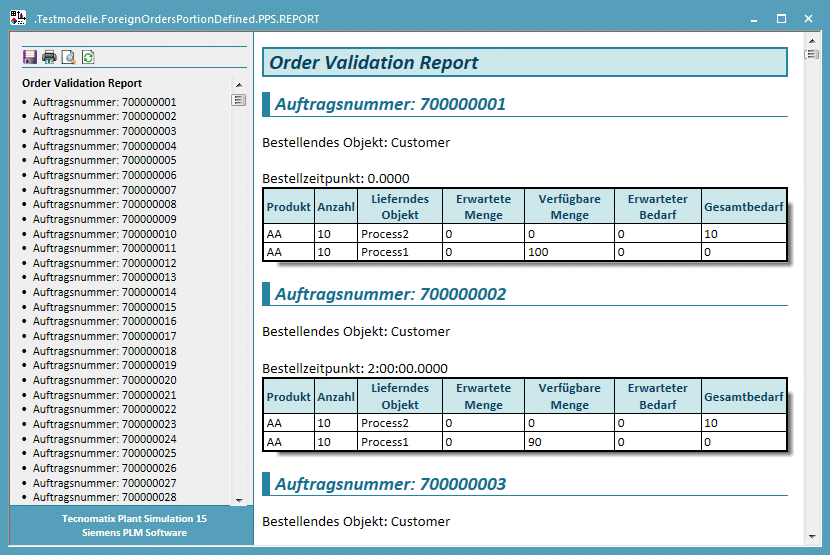Click Lieferndes Objekt header in order 700000002 table
830x555 pixels.
click(x=400, y=396)
